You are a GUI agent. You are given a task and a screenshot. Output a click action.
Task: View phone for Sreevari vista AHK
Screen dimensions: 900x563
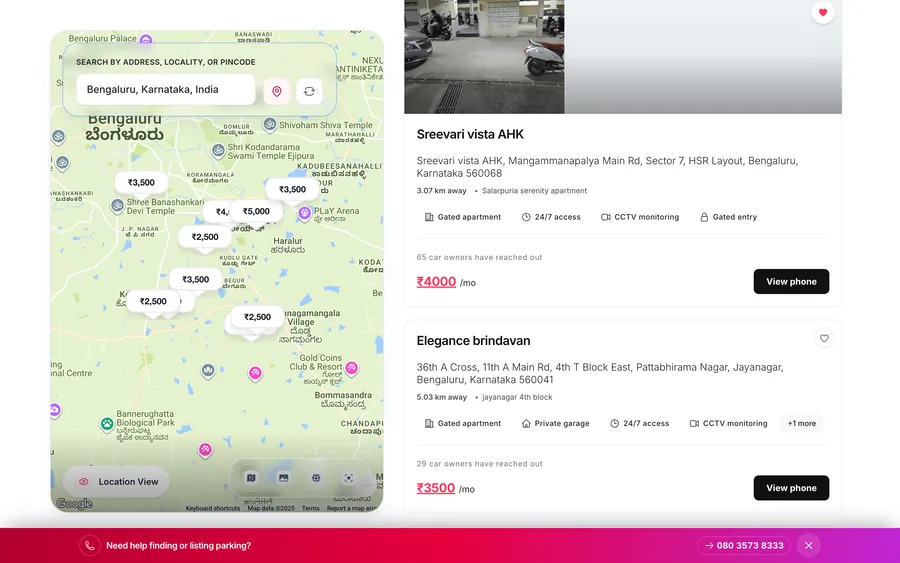pos(791,281)
